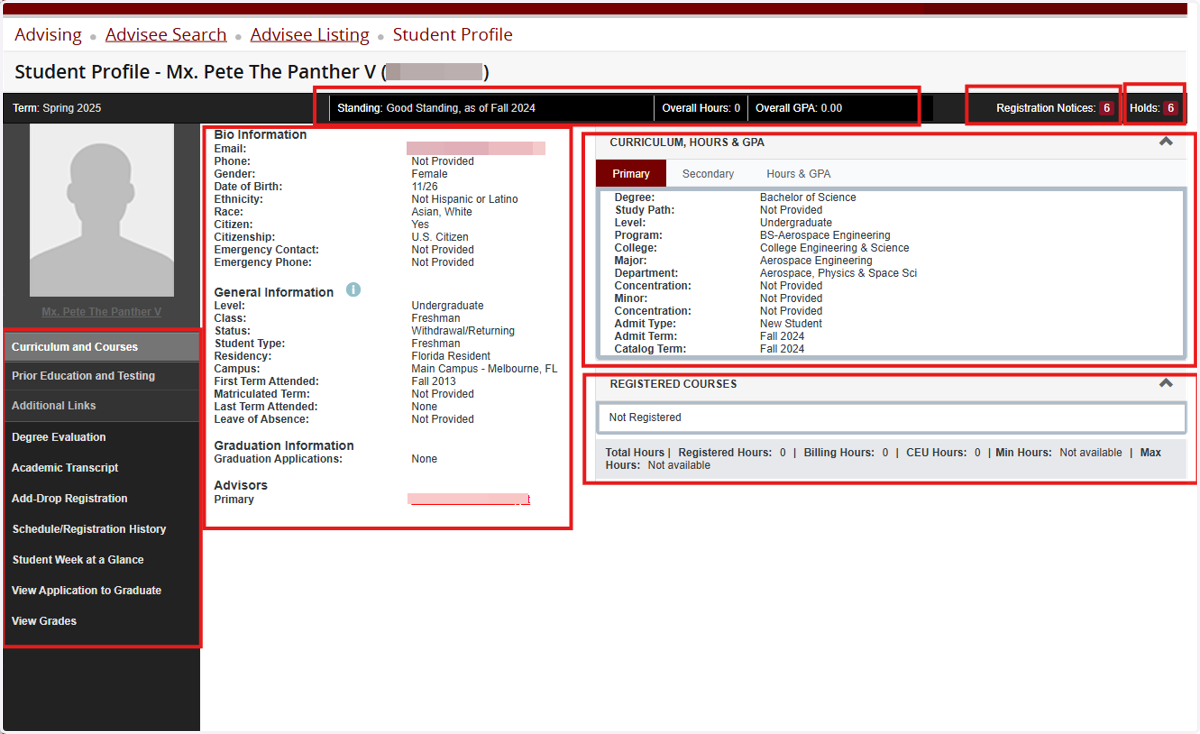
Task: Click the 11/26 date of birth value
Action: pyautogui.click(x=425, y=186)
